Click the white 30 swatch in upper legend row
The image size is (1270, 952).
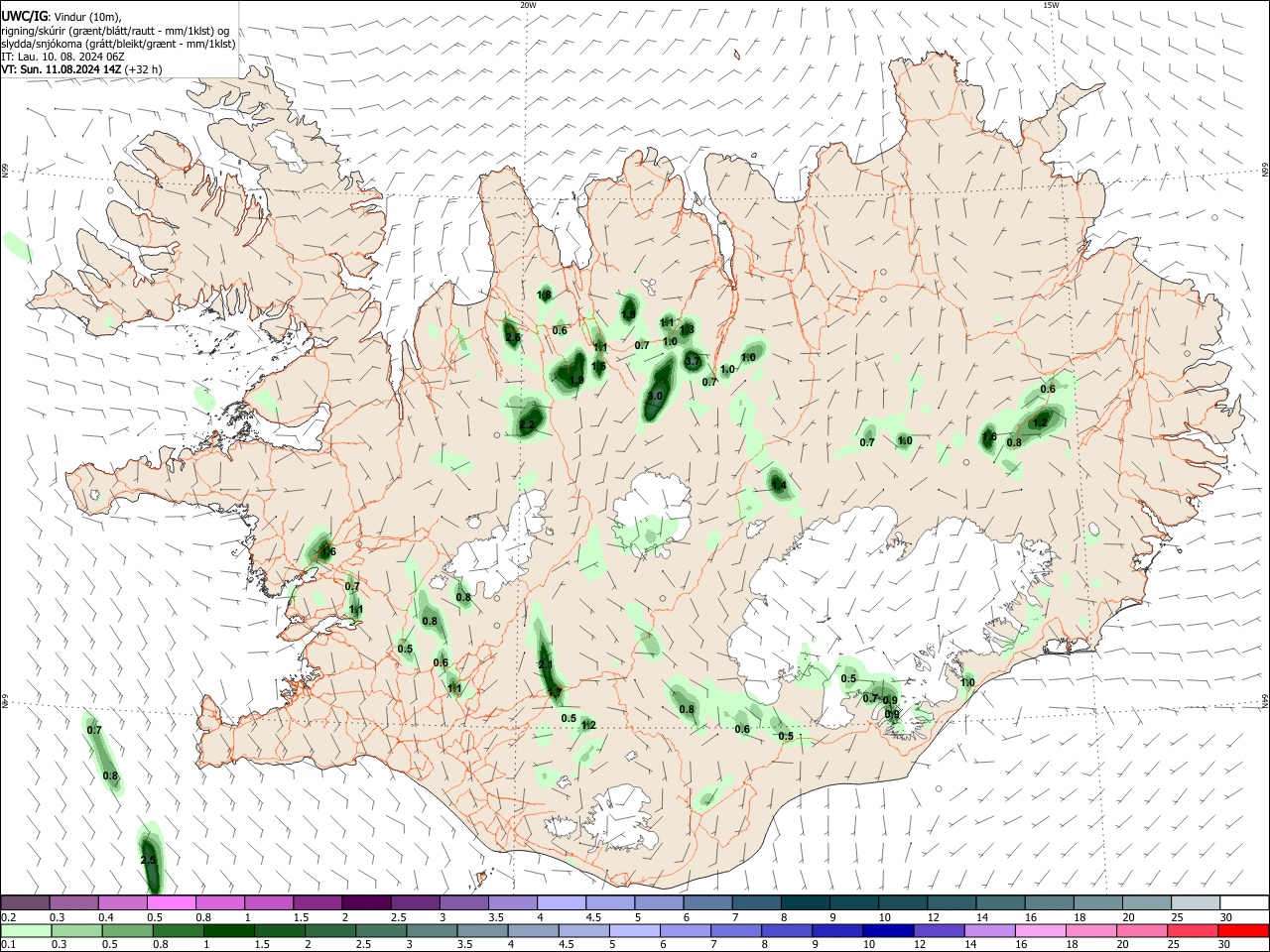[1243, 902]
